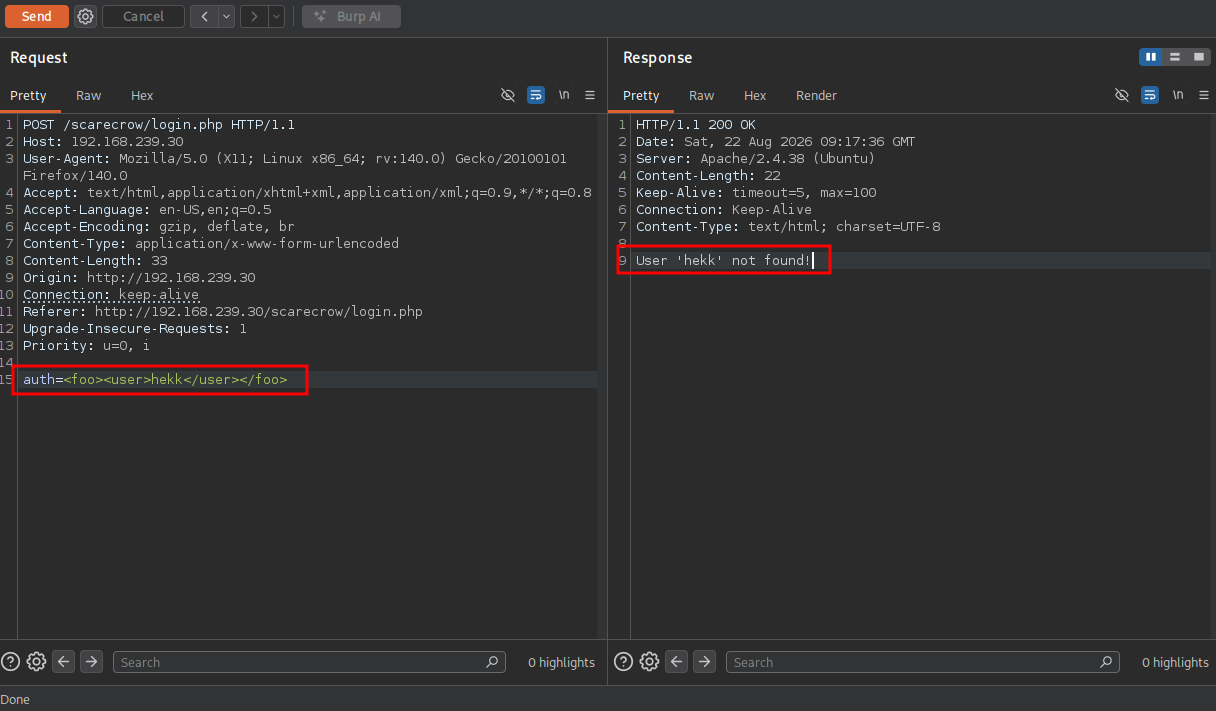Select the Request Pretty tab
Screen dimensions: 1216x711
pyautogui.click(x=29, y=96)
